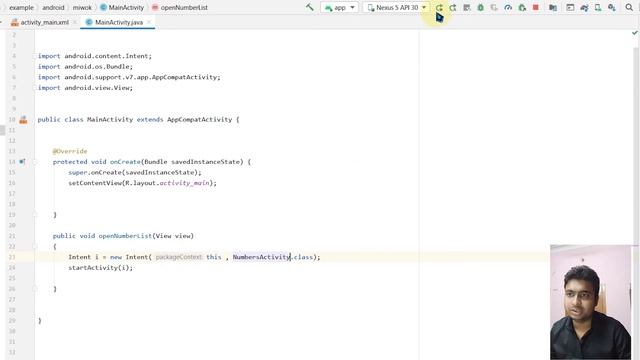Open the Profiler gauge icon
640x360 pixels.
[508, 7]
